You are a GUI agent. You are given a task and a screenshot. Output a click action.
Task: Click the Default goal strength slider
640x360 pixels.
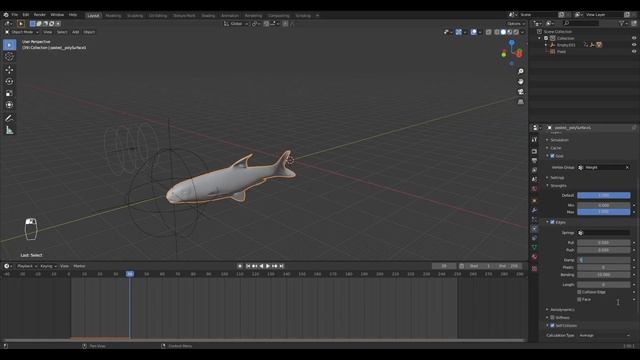pyautogui.click(x=604, y=195)
